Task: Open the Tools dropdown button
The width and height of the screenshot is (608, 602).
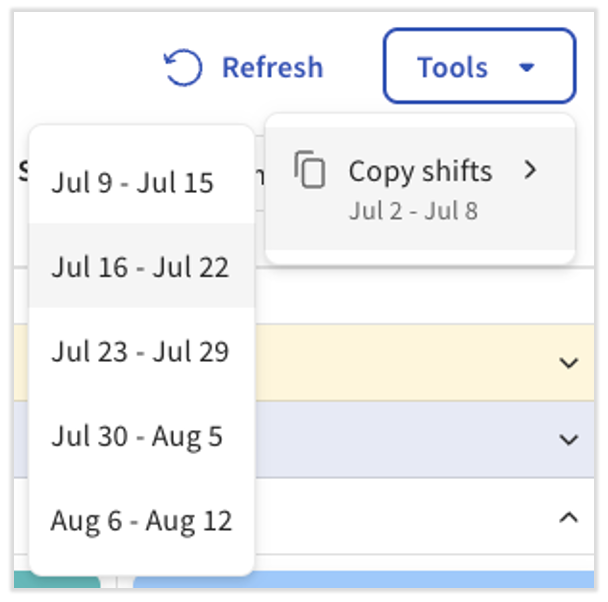Action: [x=478, y=66]
